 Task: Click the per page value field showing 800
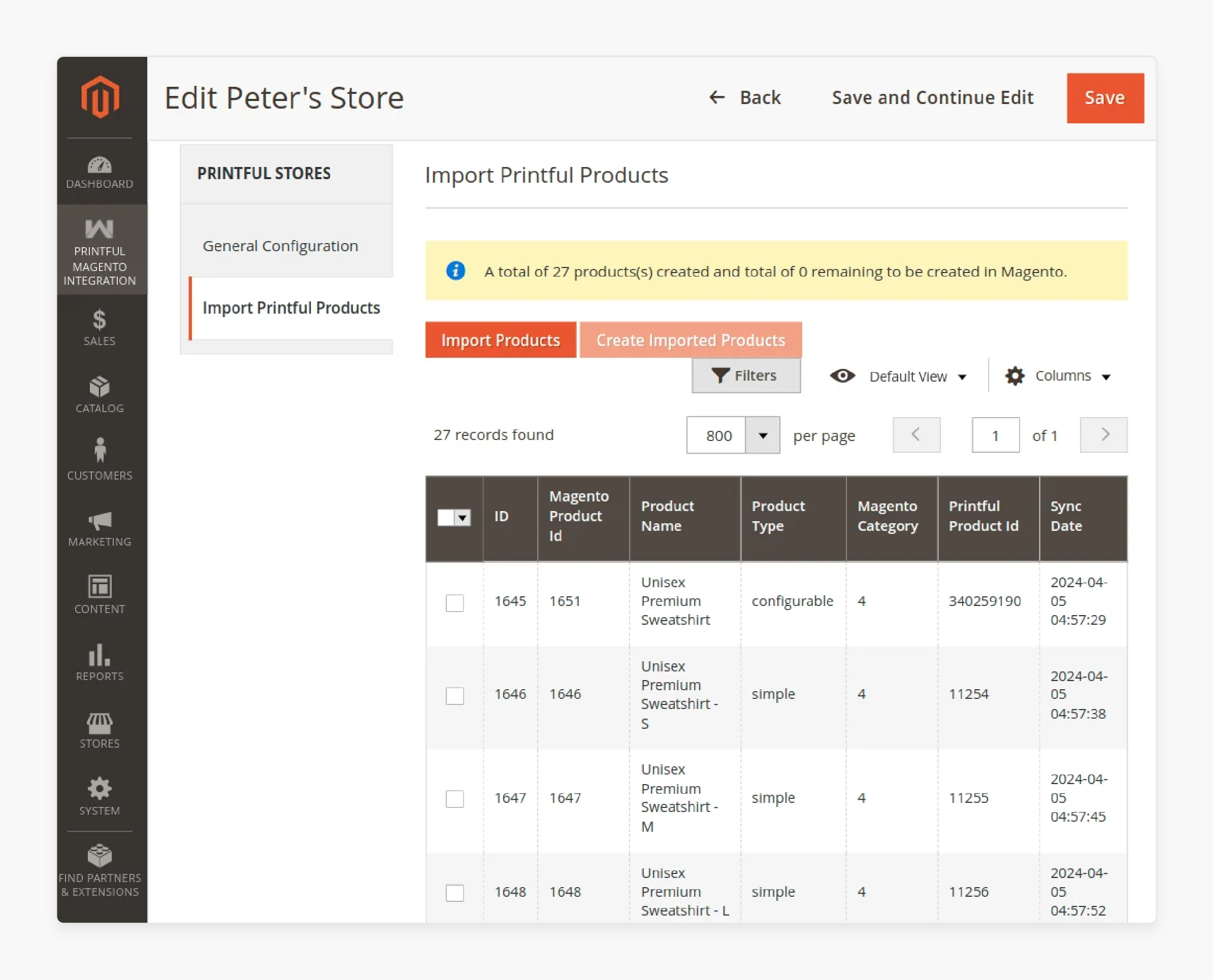point(716,435)
